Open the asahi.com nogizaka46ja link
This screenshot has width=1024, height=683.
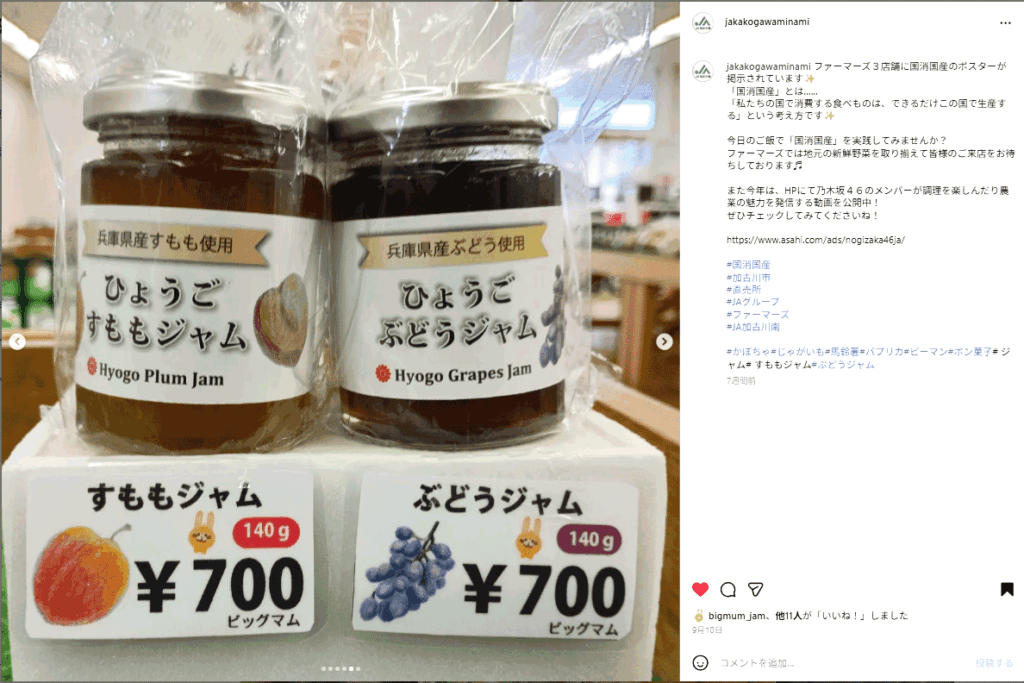point(816,240)
